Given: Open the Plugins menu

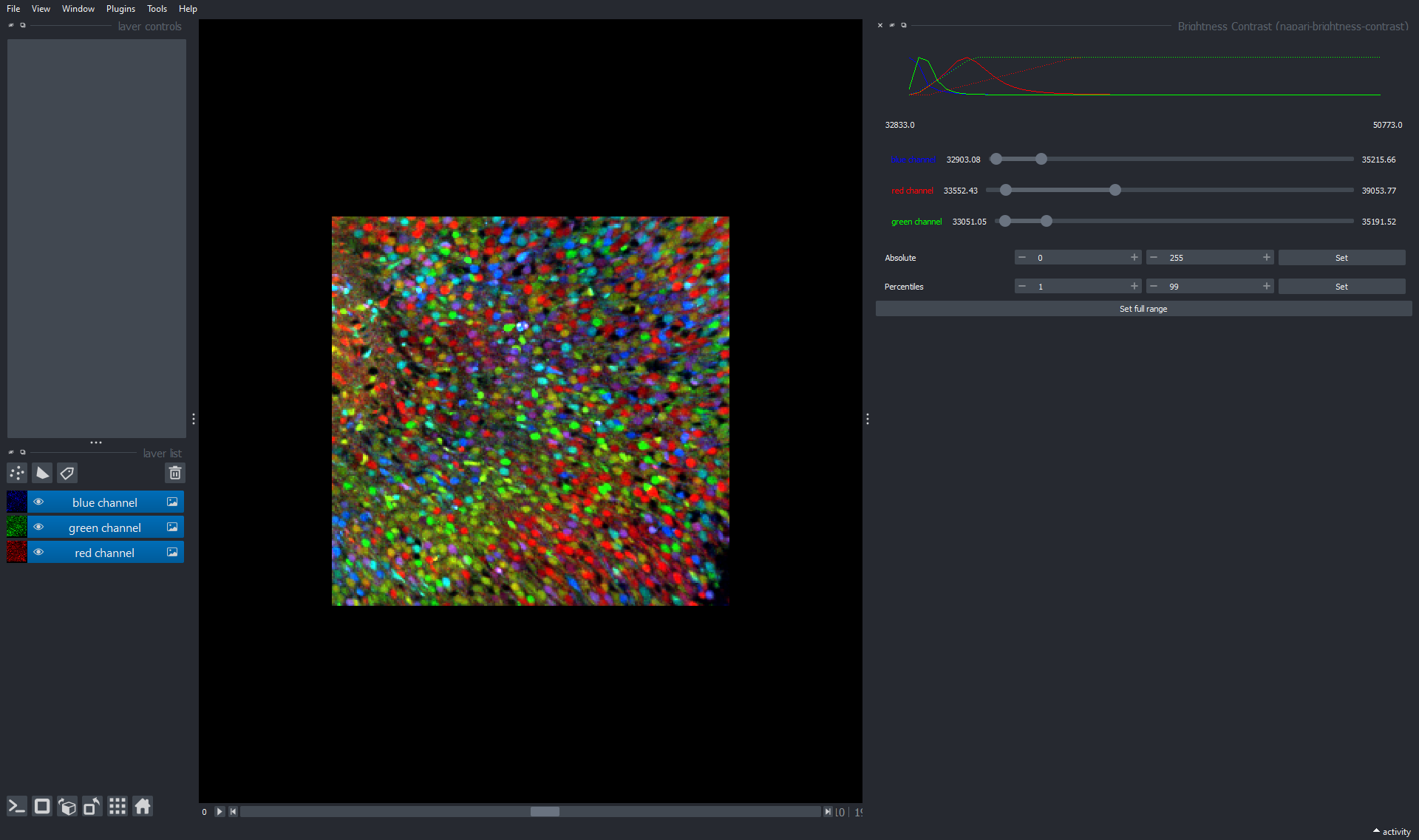Looking at the screenshot, I should 120,8.
